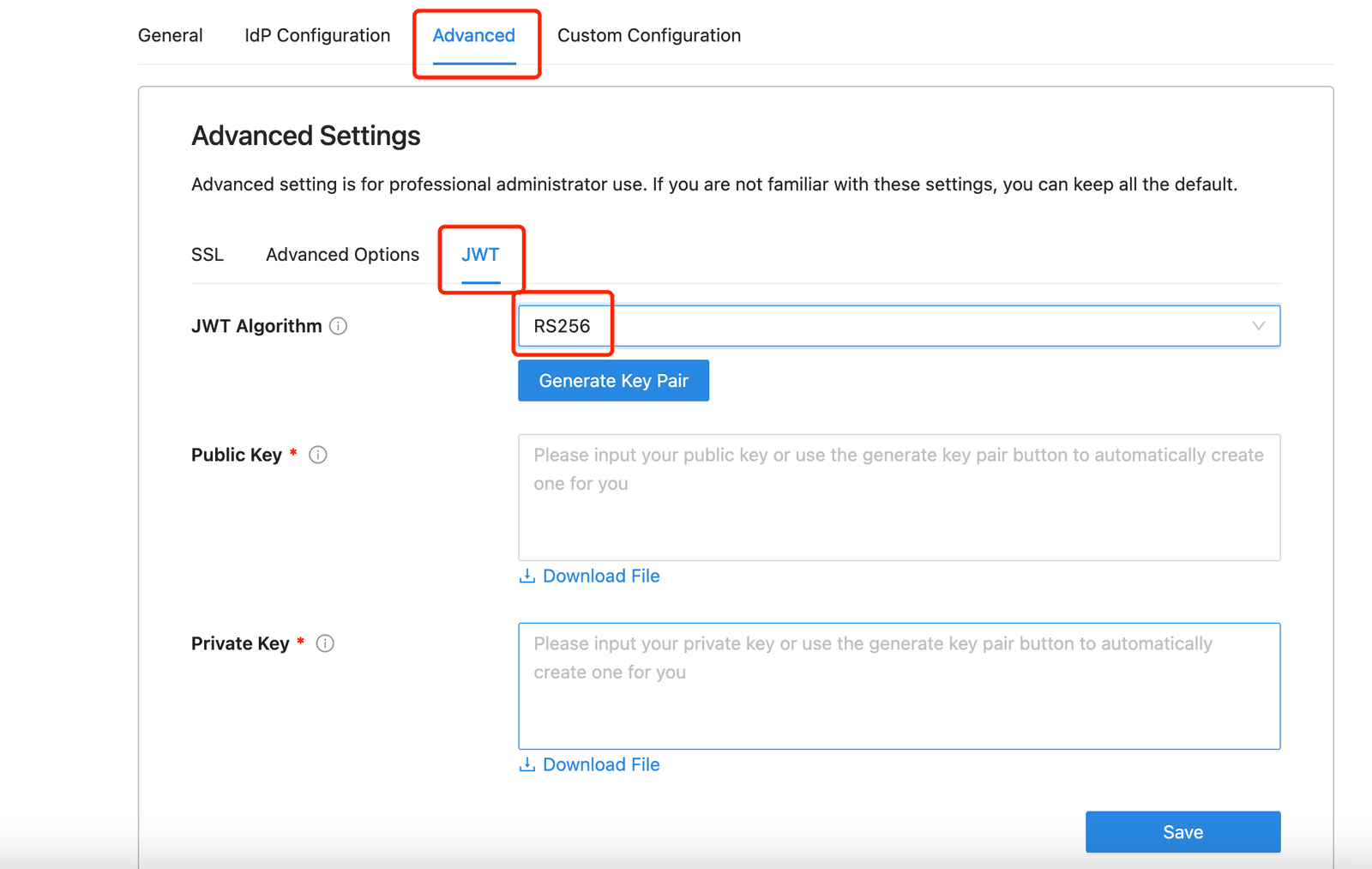The width and height of the screenshot is (1372, 869).
Task: Select the JWT sub-tab
Action: point(480,255)
